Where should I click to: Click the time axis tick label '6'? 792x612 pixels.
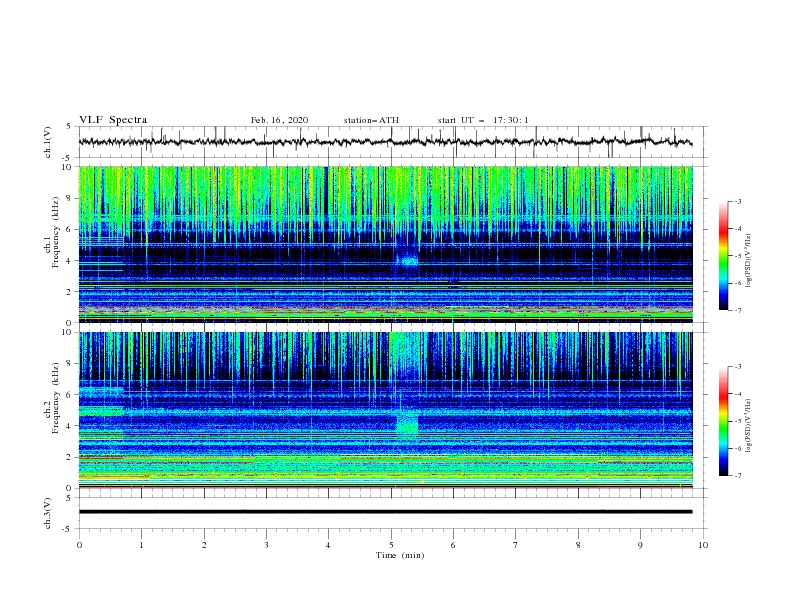453,545
